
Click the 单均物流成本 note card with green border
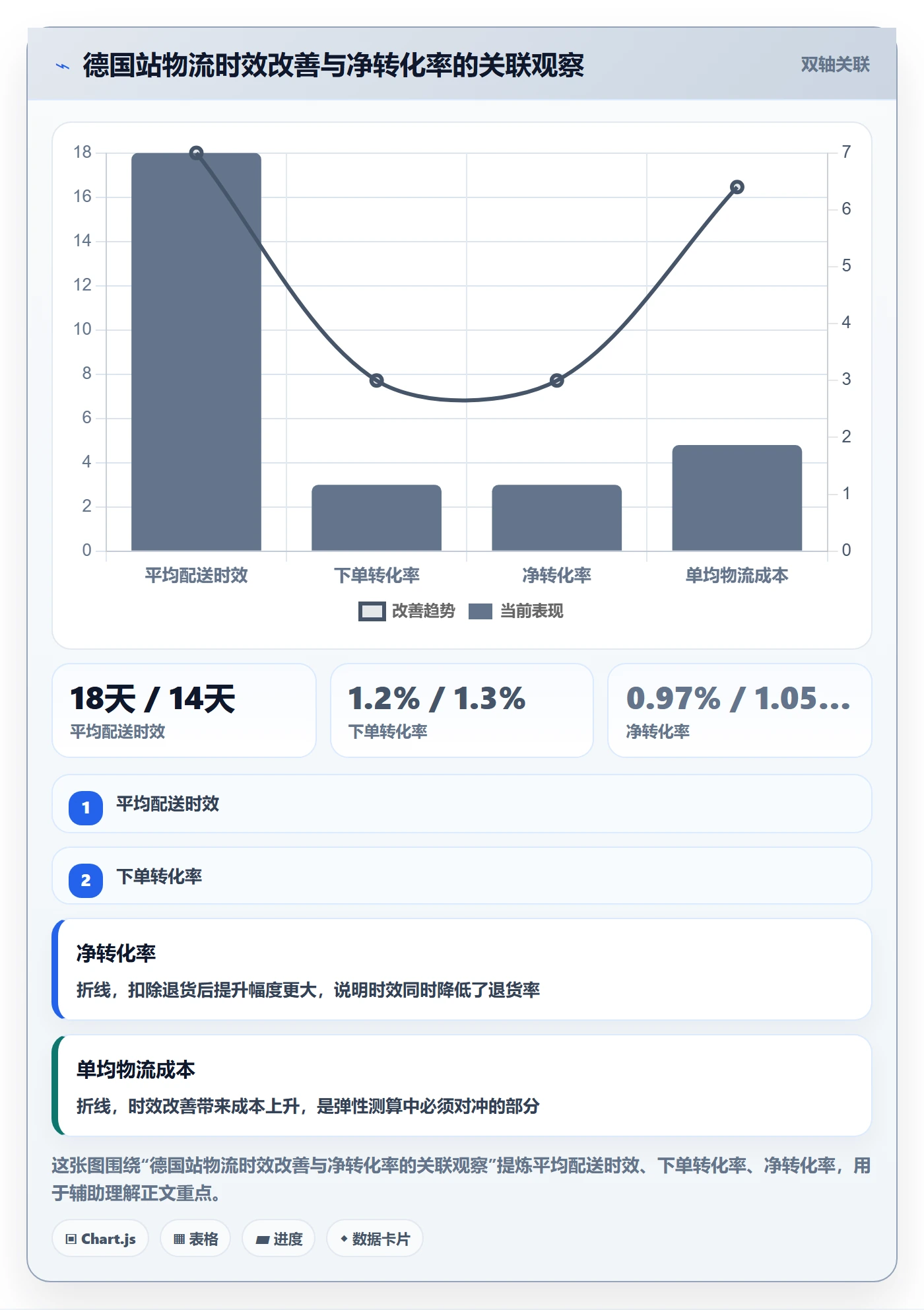pos(462,1086)
